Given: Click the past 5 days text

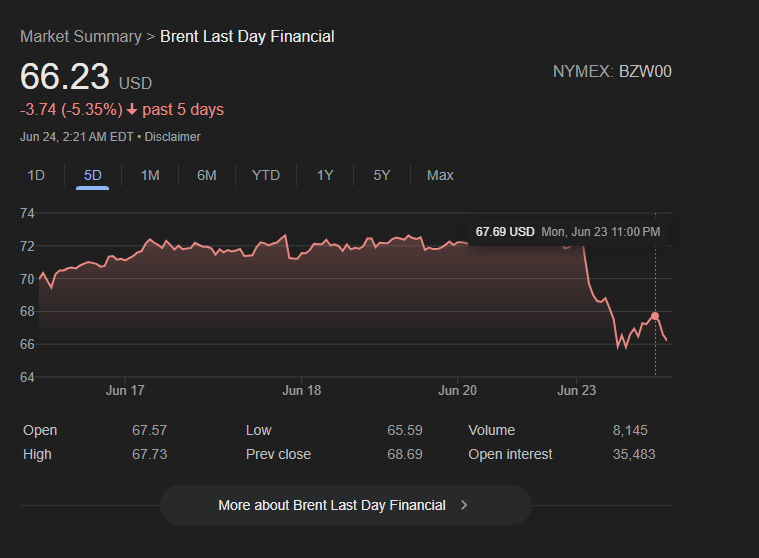Looking at the screenshot, I should point(183,110).
